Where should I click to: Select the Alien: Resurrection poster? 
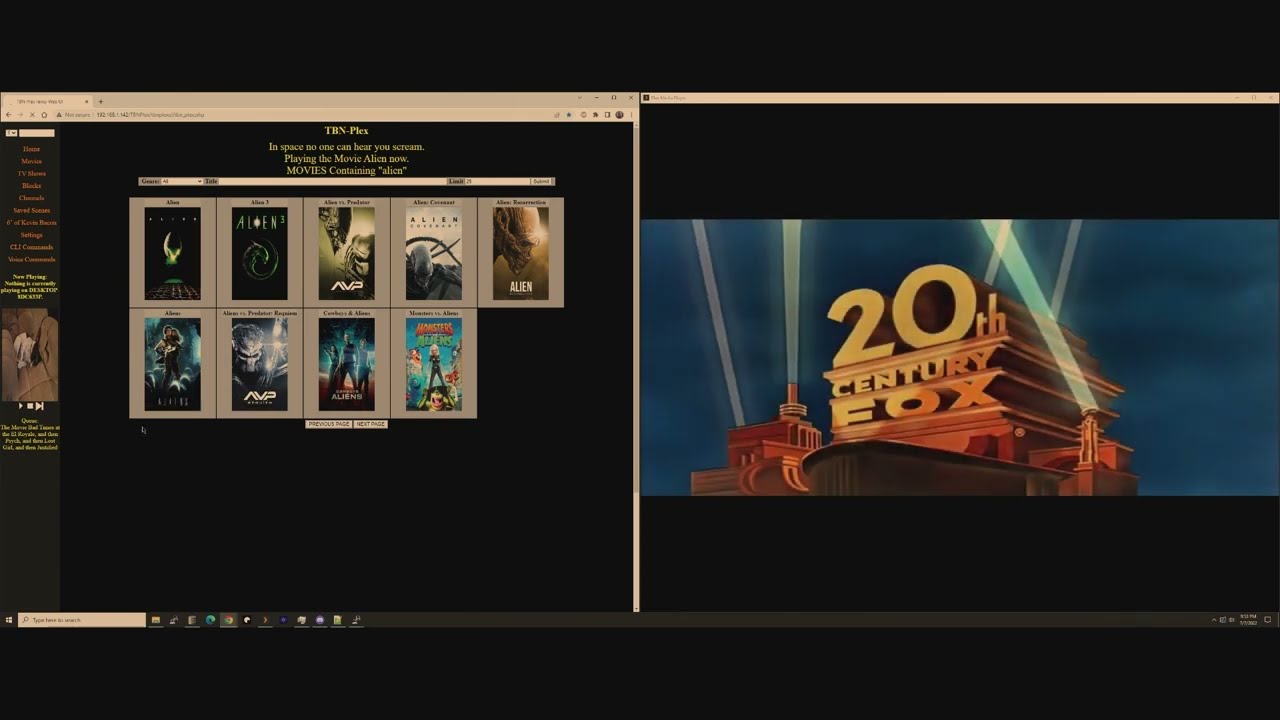point(521,254)
